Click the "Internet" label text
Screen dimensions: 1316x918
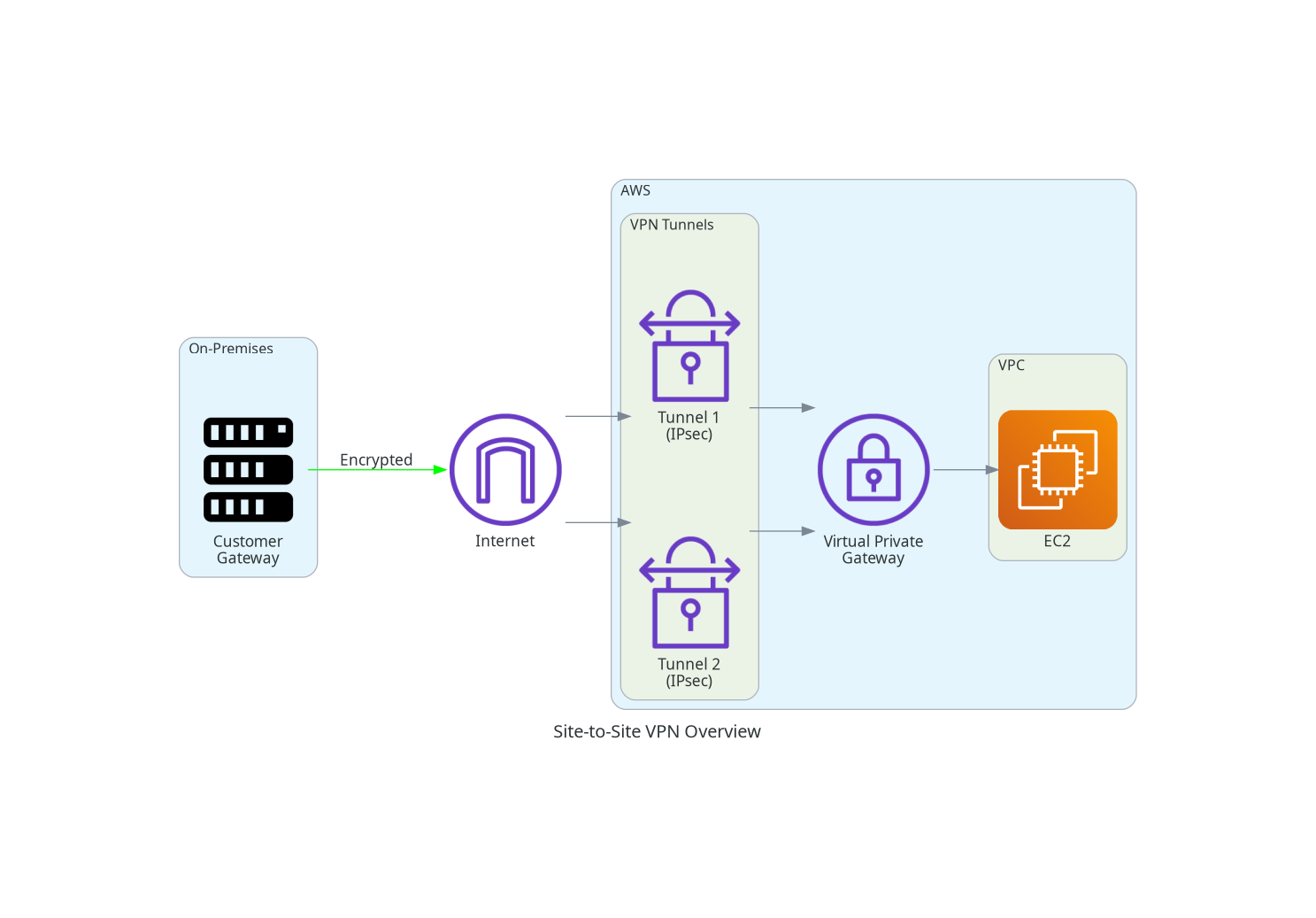[x=505, y=541]
